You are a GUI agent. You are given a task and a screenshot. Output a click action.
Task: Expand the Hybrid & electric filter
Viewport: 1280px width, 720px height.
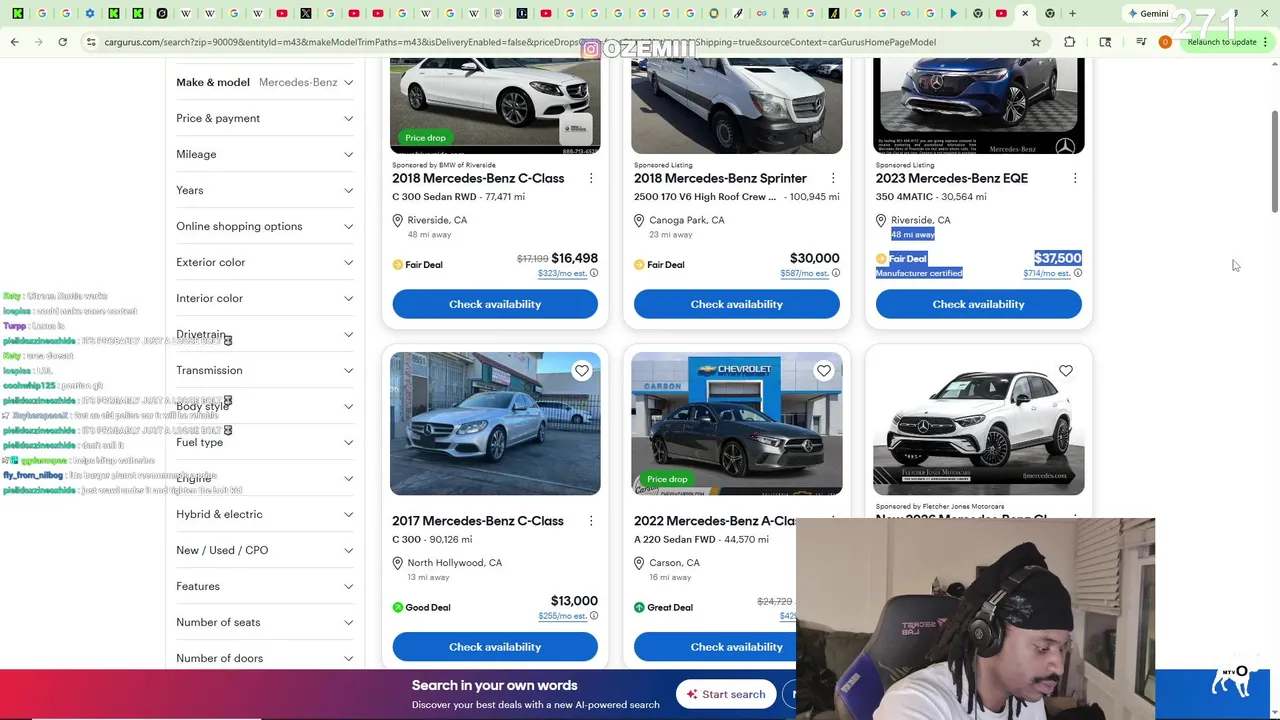265,514
